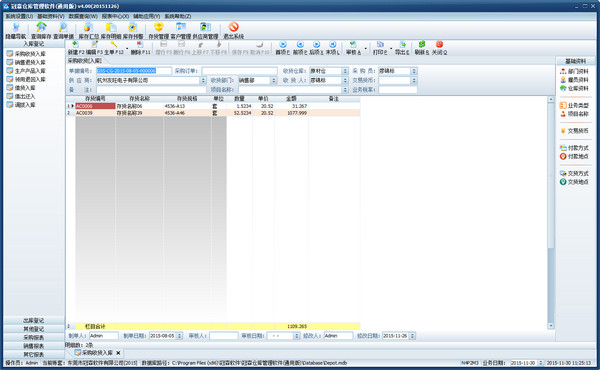Open the 审核 dropdown arrow
This screenshot has width=600, height=370.
pos(365,49)
